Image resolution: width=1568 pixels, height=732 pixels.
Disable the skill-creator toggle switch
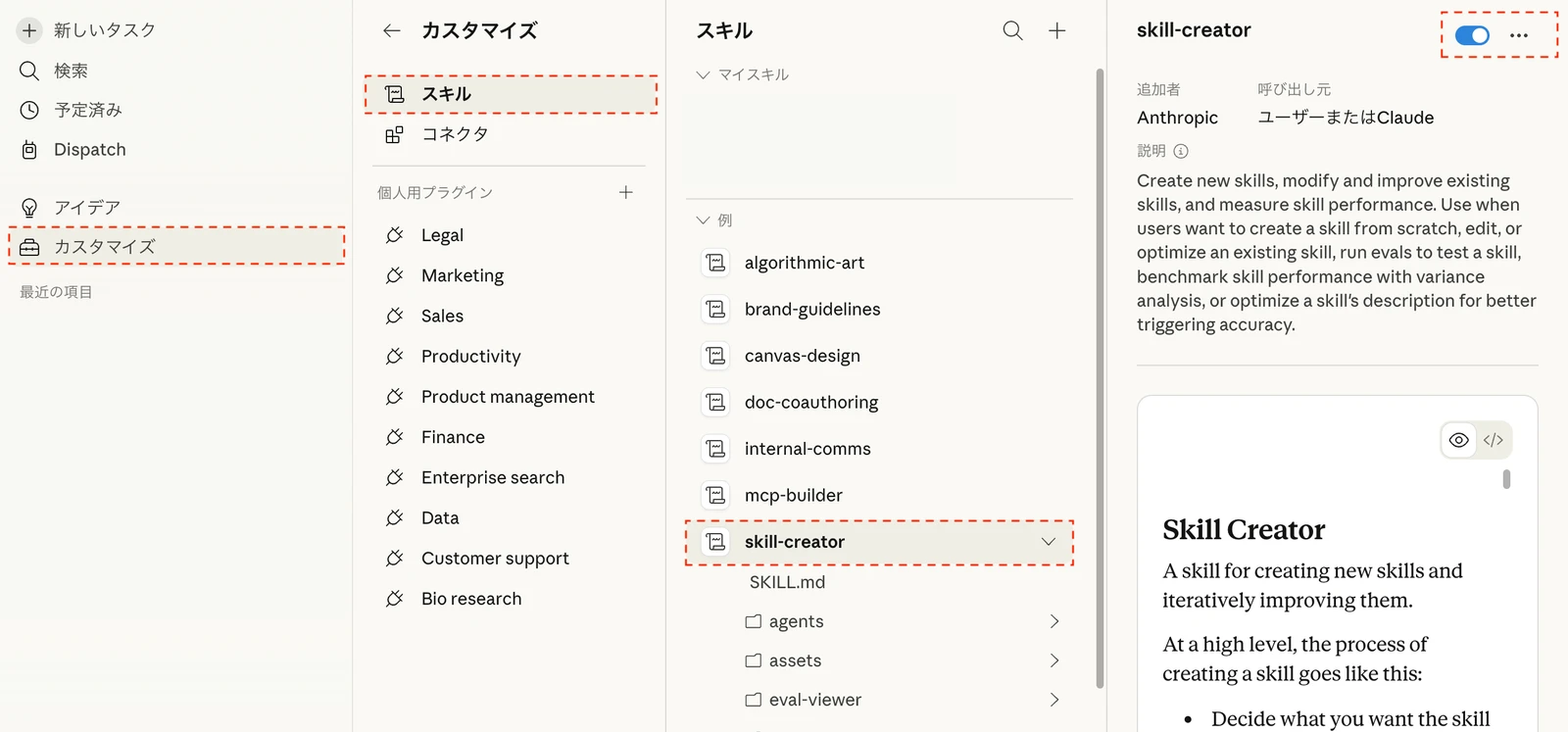1472,35
